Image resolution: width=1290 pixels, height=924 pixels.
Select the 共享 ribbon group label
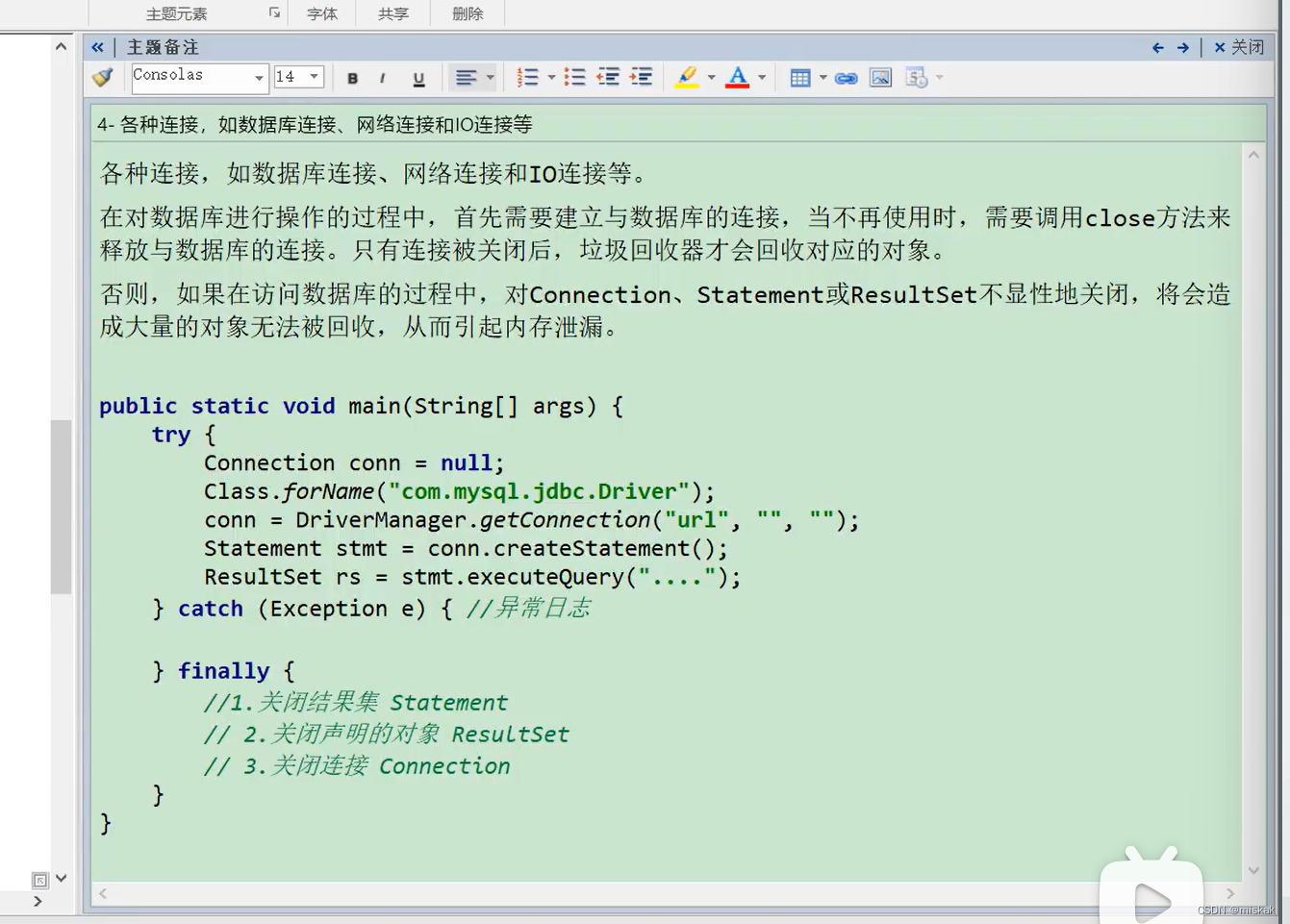[393, 13]
